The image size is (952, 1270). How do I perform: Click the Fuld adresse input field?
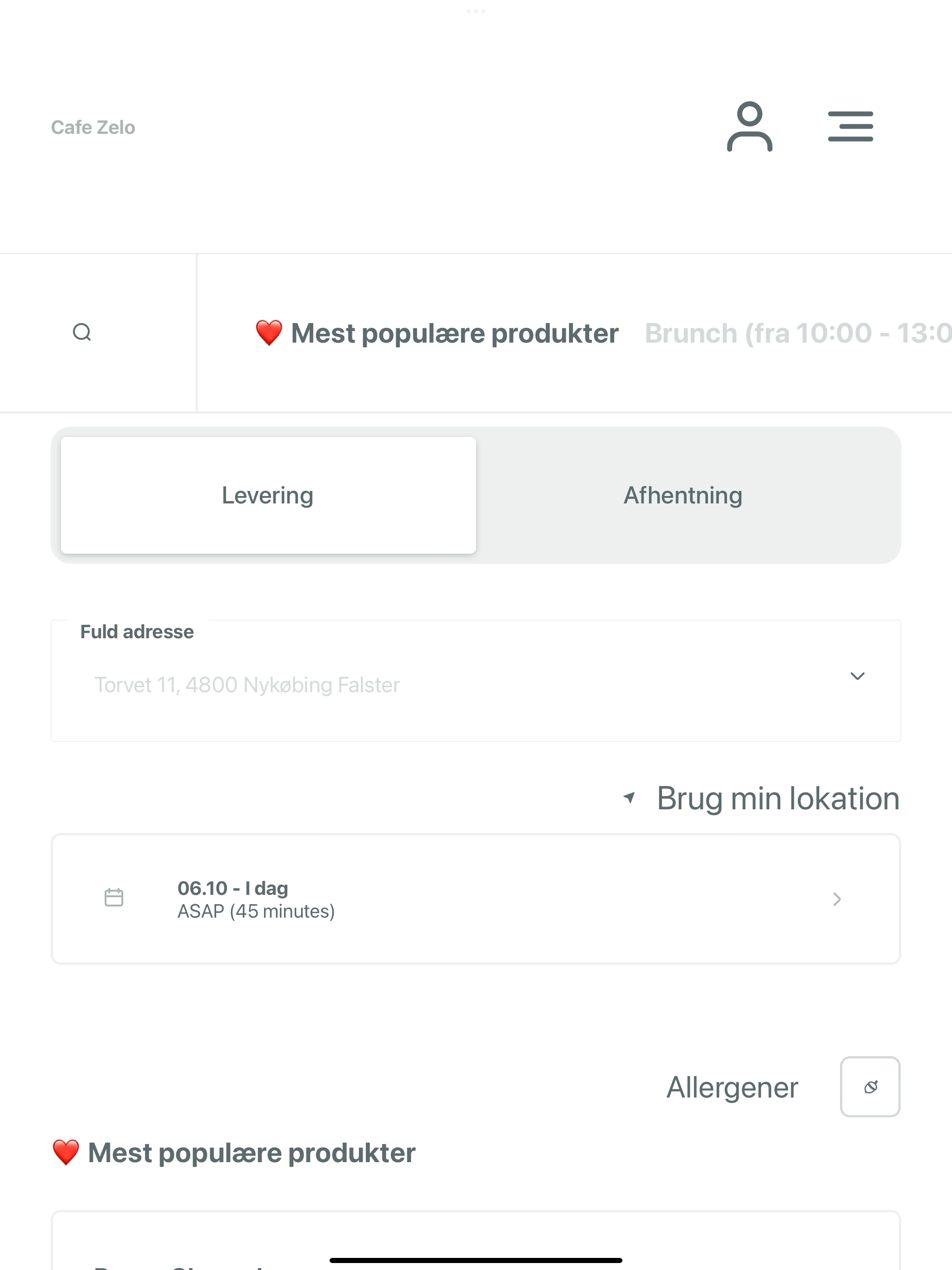[476, 681]
